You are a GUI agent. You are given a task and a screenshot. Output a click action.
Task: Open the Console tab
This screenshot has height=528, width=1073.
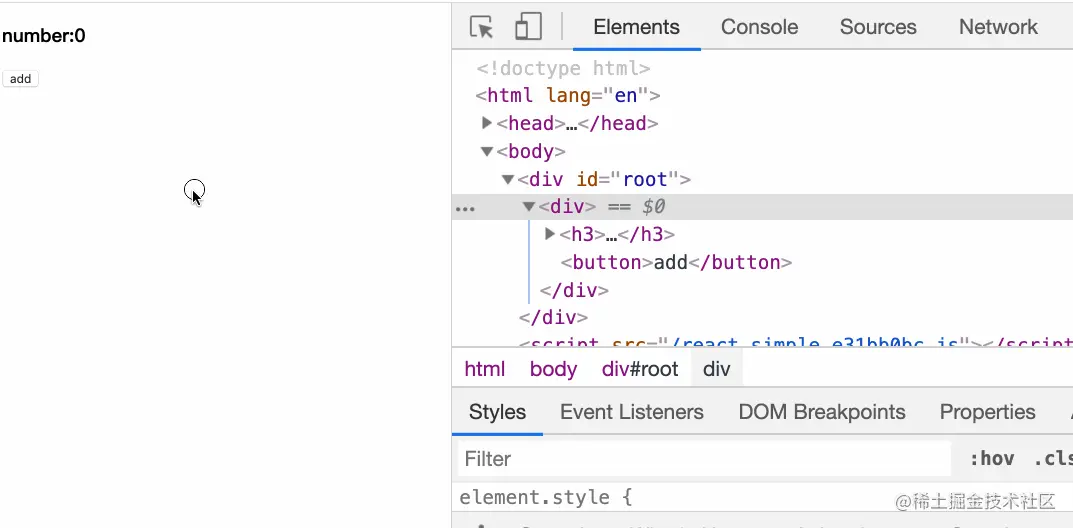(759, 27)
